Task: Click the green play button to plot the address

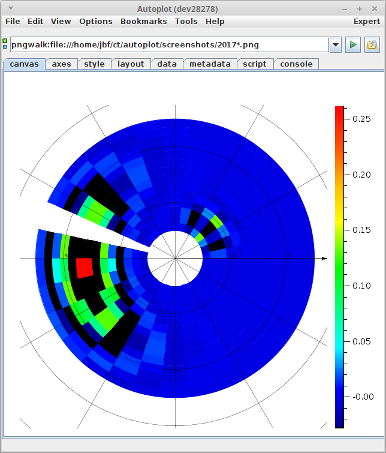Action: 353,45
